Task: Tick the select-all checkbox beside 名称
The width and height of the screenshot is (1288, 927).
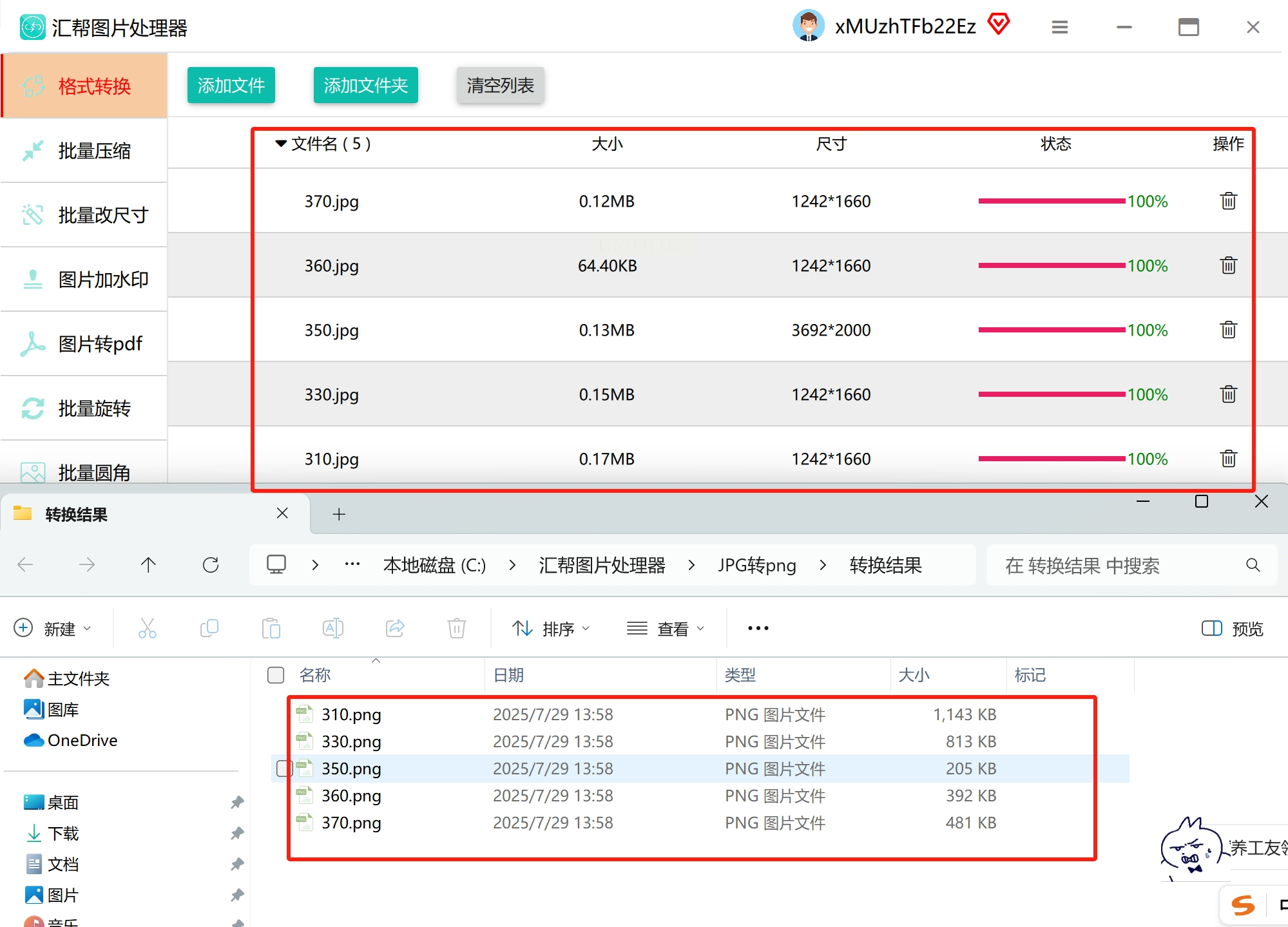Action: coord(276,674)
